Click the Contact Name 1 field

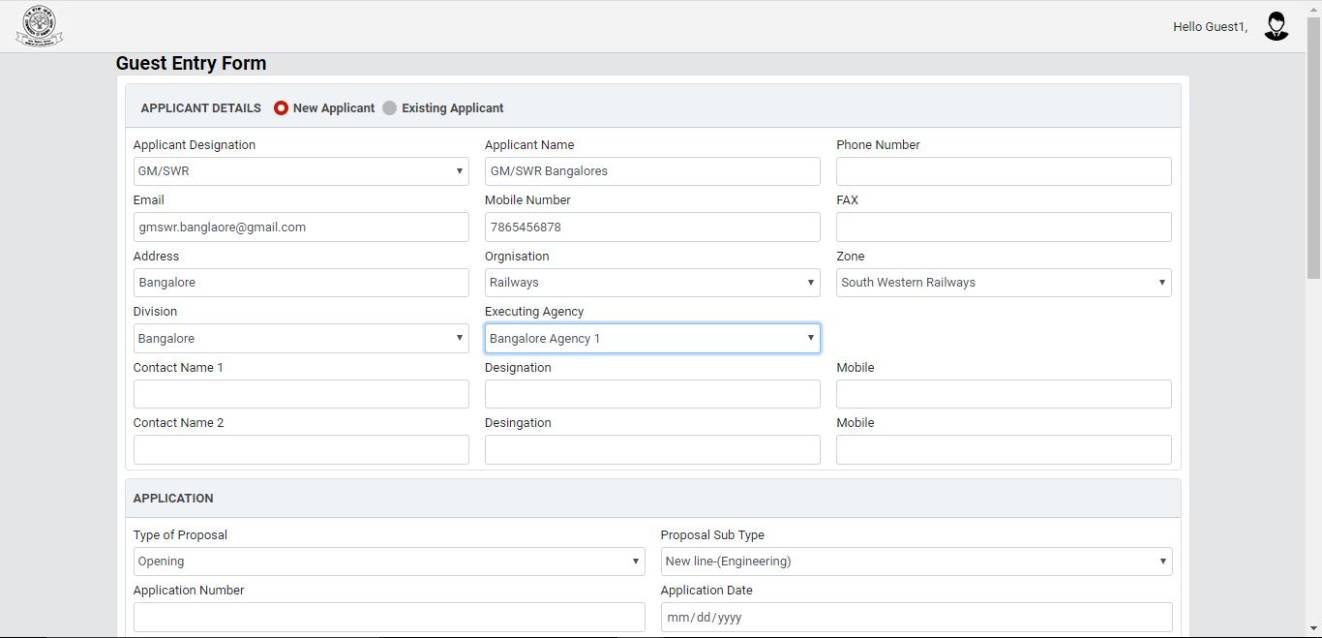click(x=300, y=394)
